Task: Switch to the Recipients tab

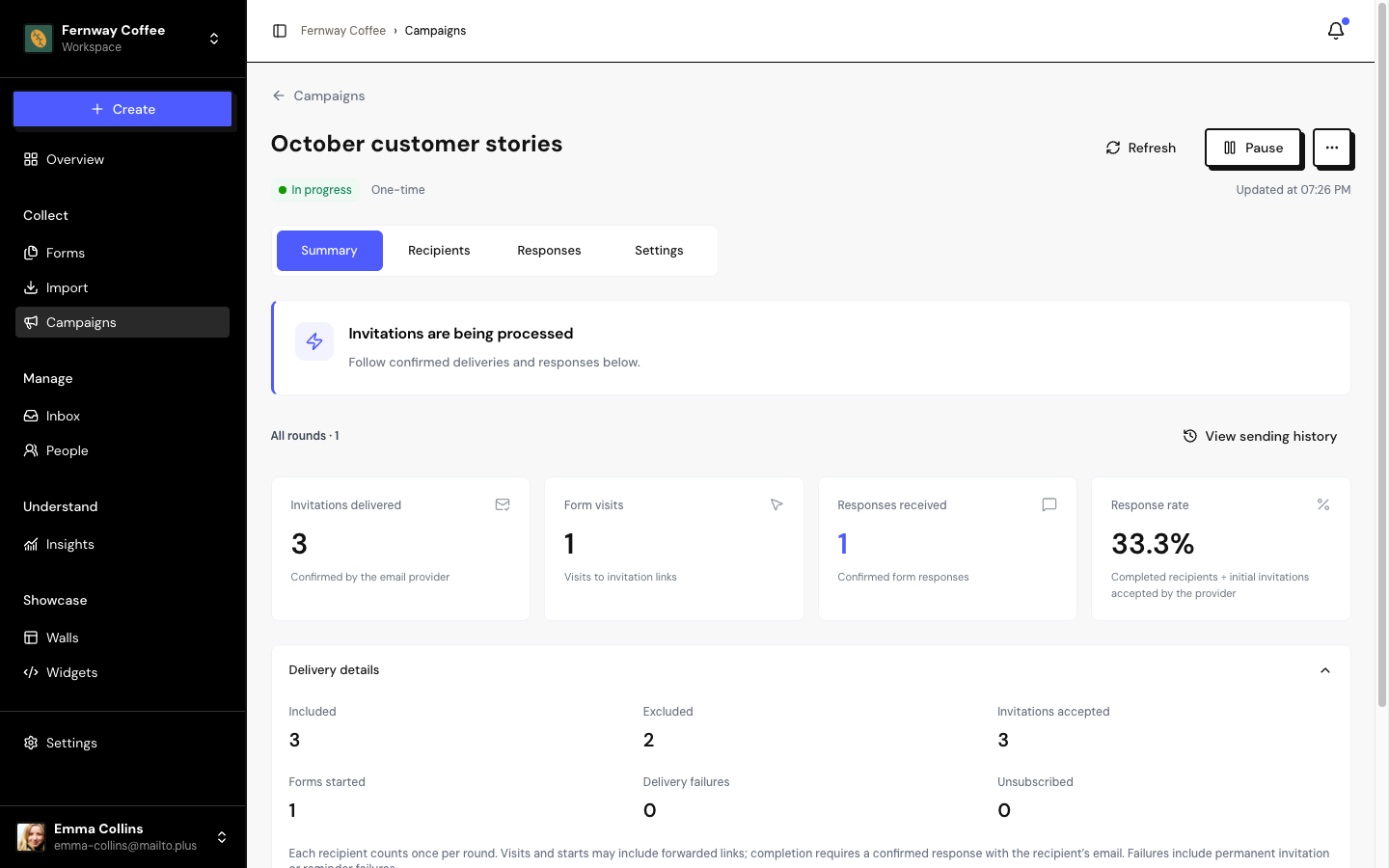Action: (439, 251)
